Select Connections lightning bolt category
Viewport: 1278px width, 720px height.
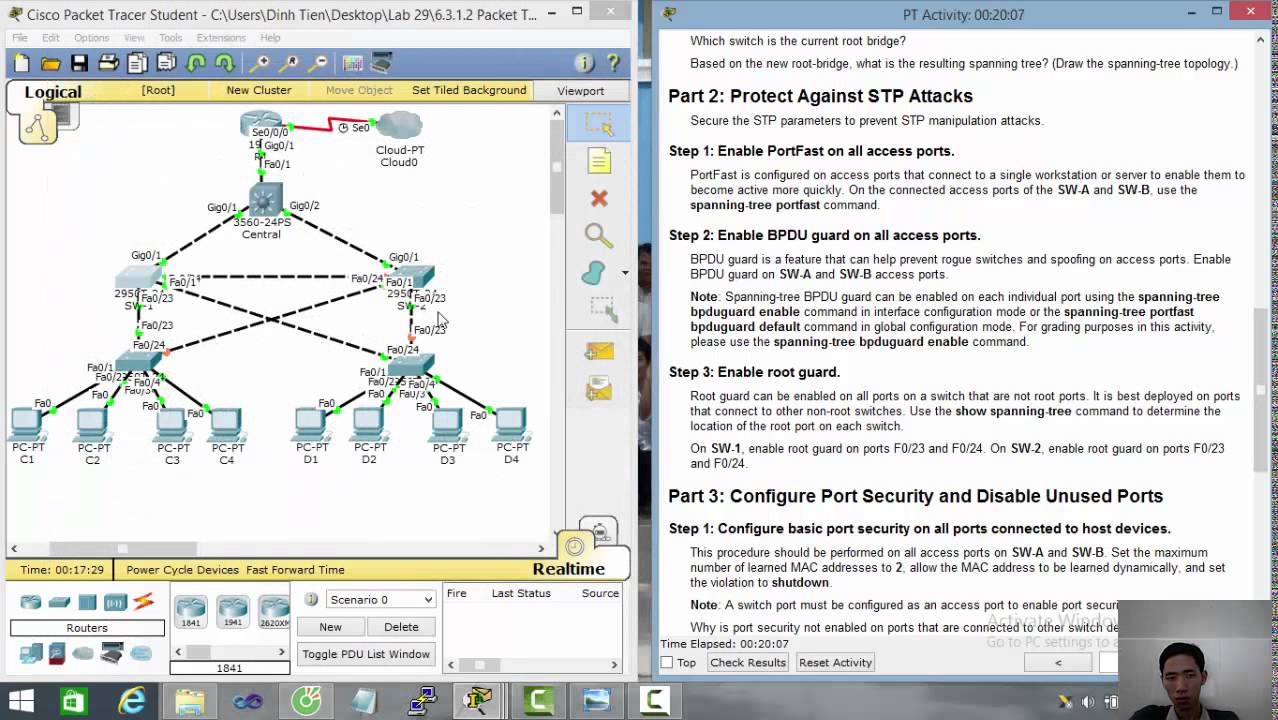[143, 602]
